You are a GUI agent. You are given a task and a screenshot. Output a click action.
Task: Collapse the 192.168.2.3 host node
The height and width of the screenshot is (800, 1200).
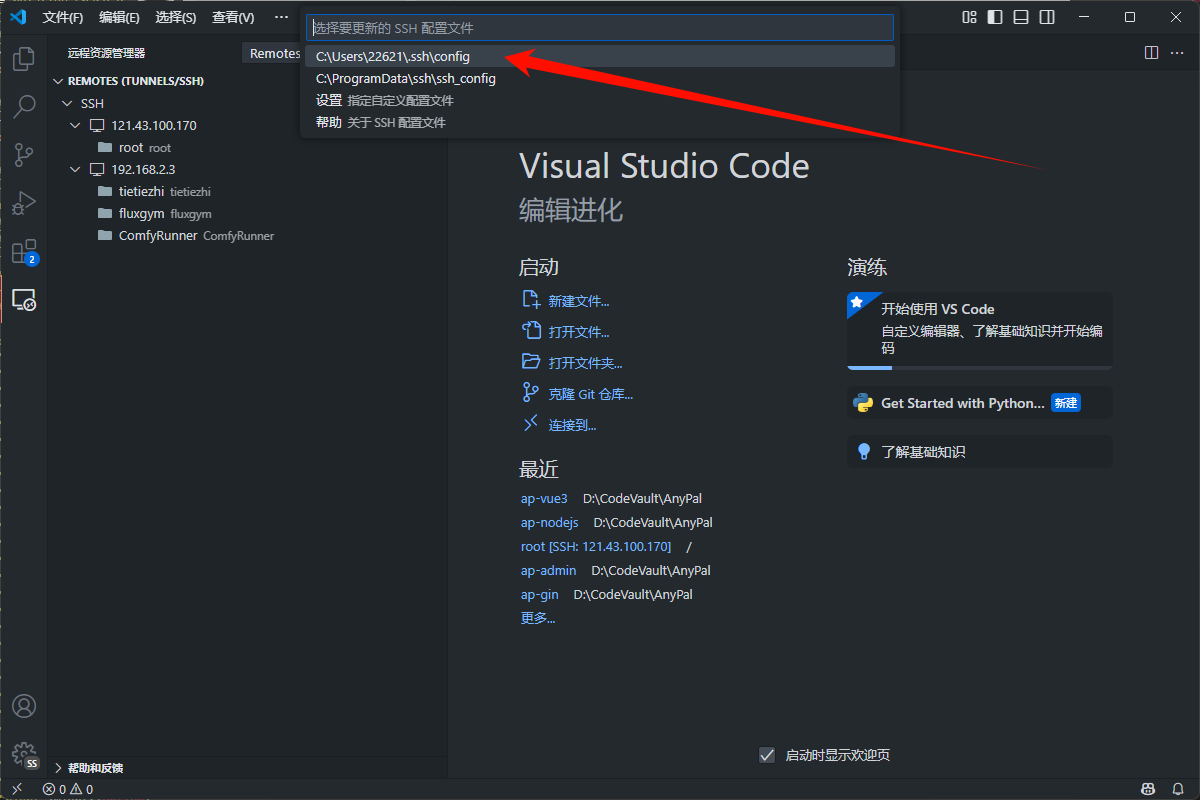click(75, 169)
